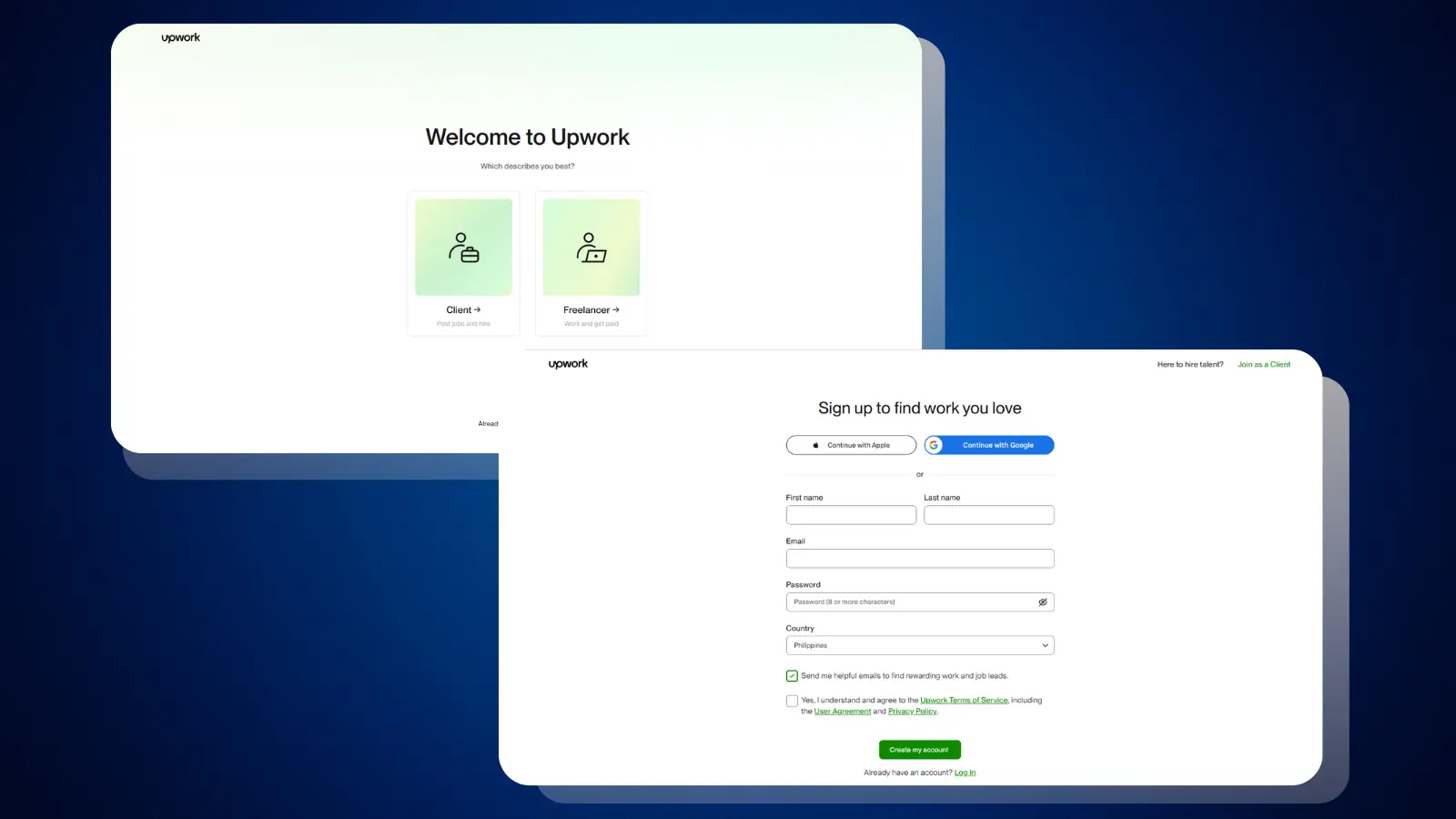Focus the Email input field

[x=920, y=559]
